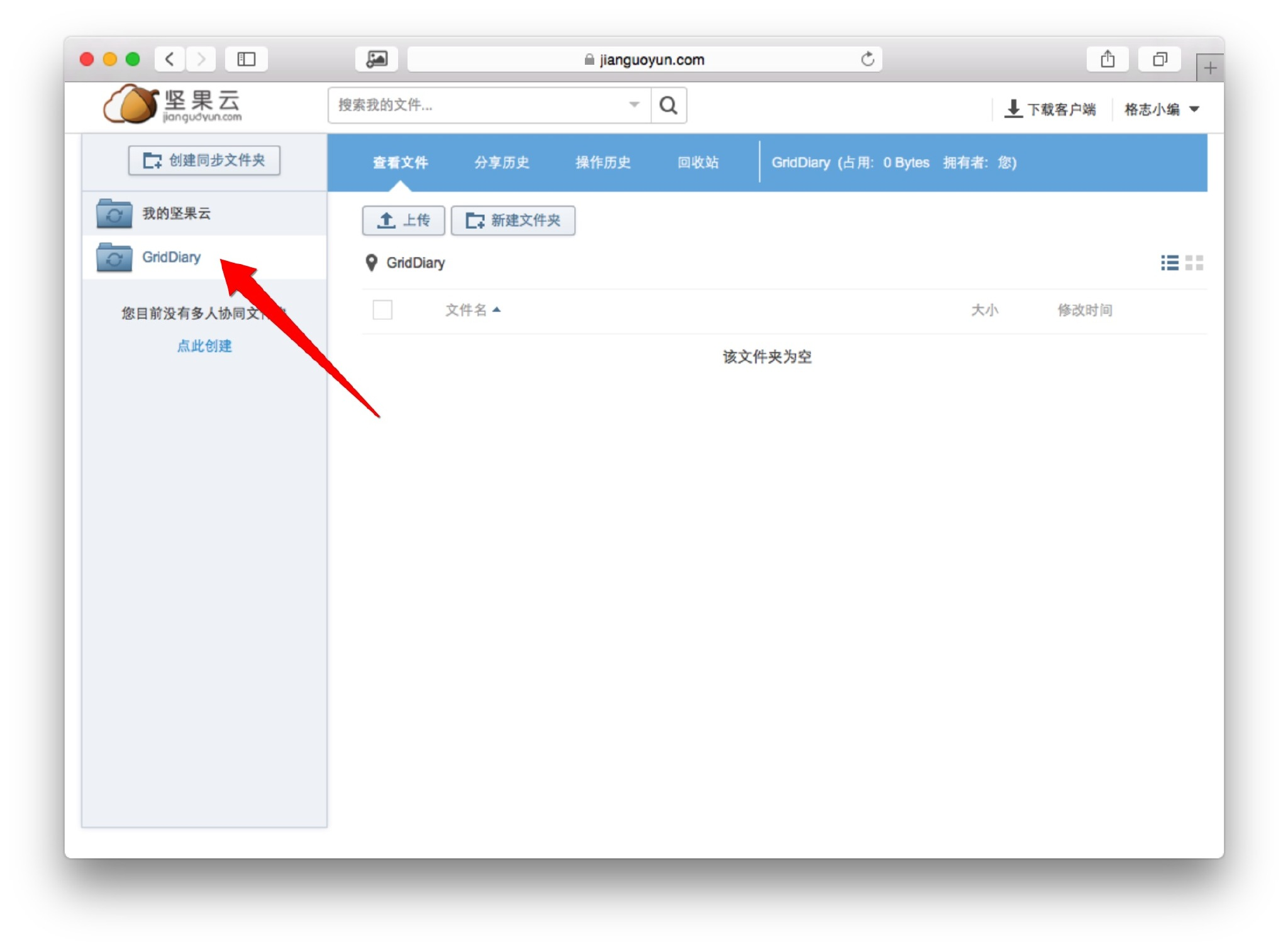This screenshot has width=1288, height=950.
Task: Toggle Safari sidebar panel icon
Action: click(246, 59)
